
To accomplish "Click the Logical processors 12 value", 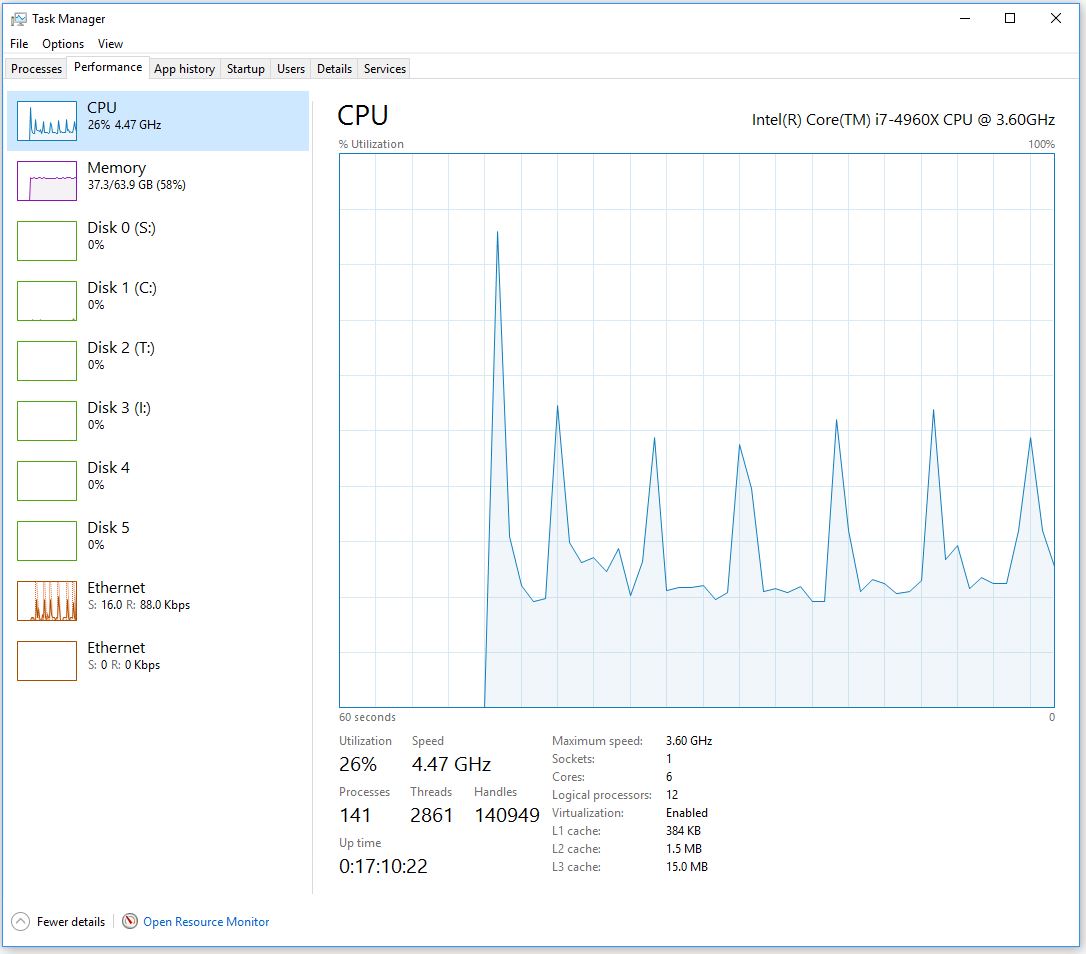I will point(672,795).
